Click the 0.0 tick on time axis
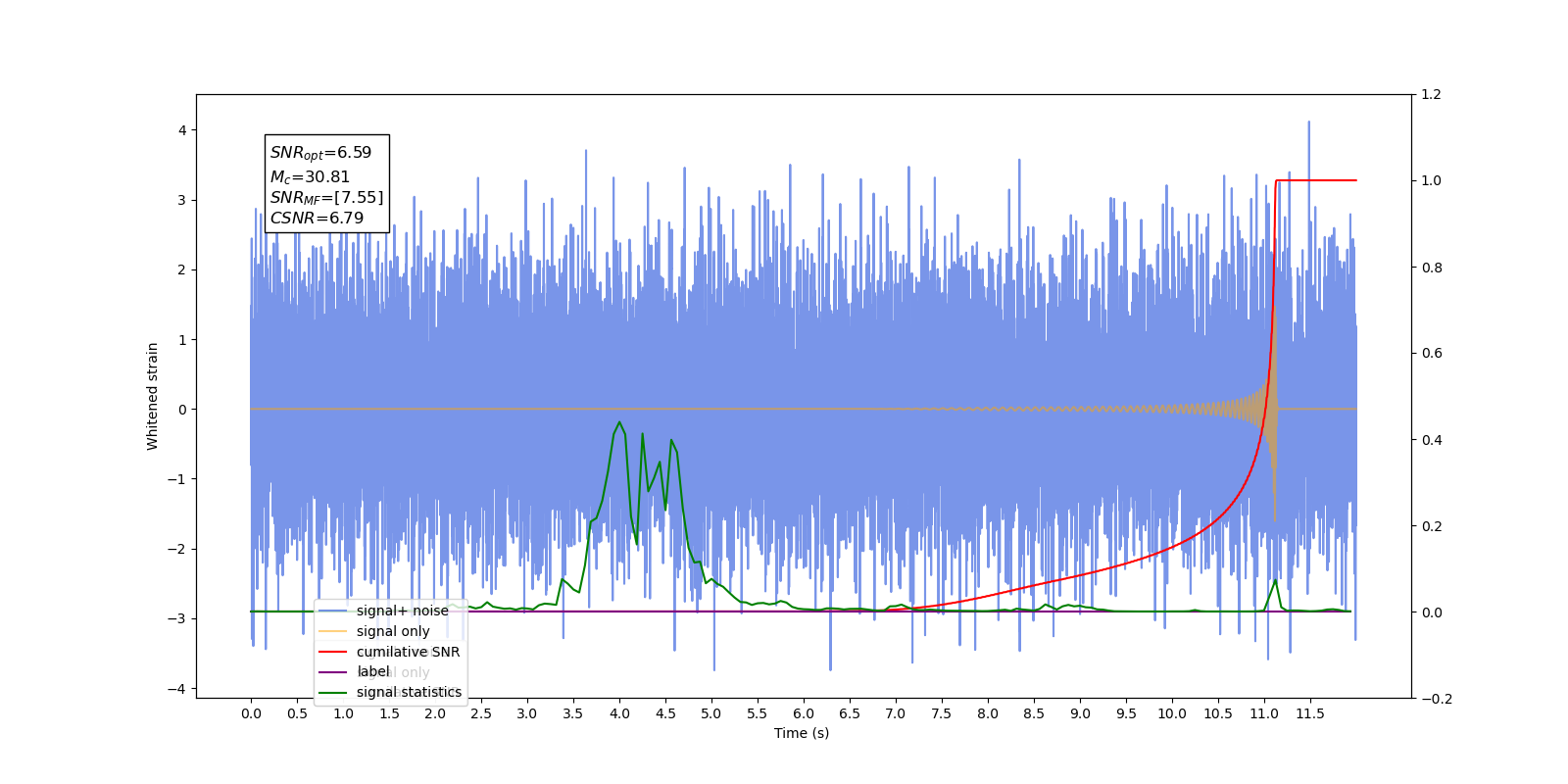Screen dimensions: 1568x784 tap(251, 713)
